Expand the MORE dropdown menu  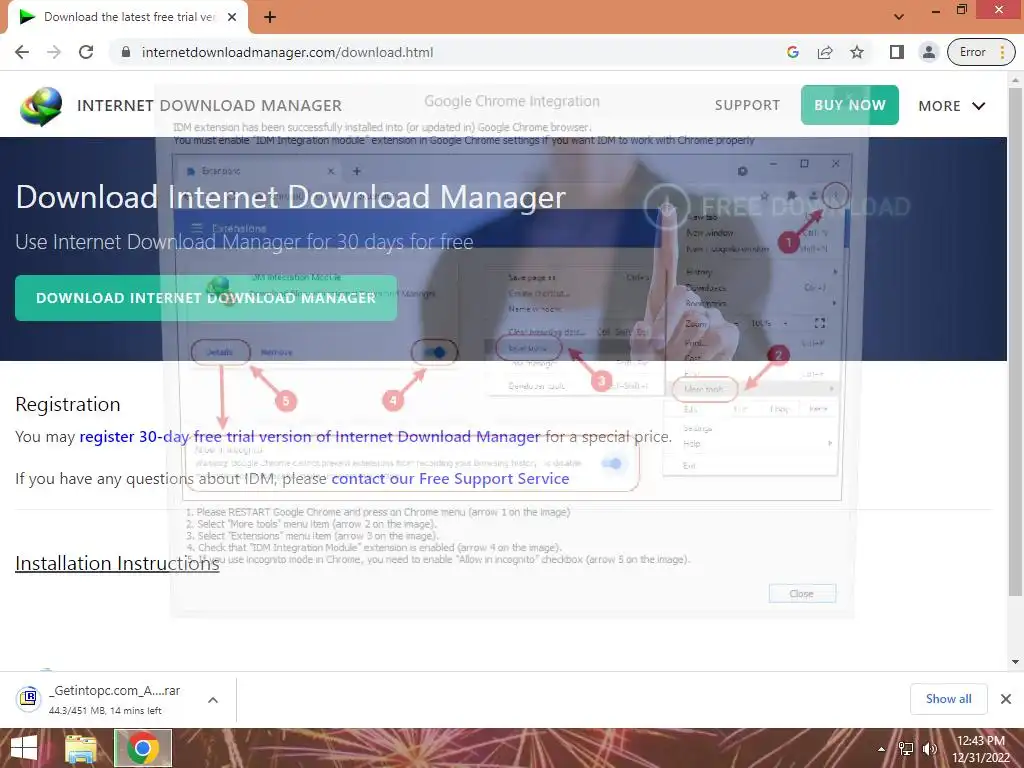click(x=952, y=106)
